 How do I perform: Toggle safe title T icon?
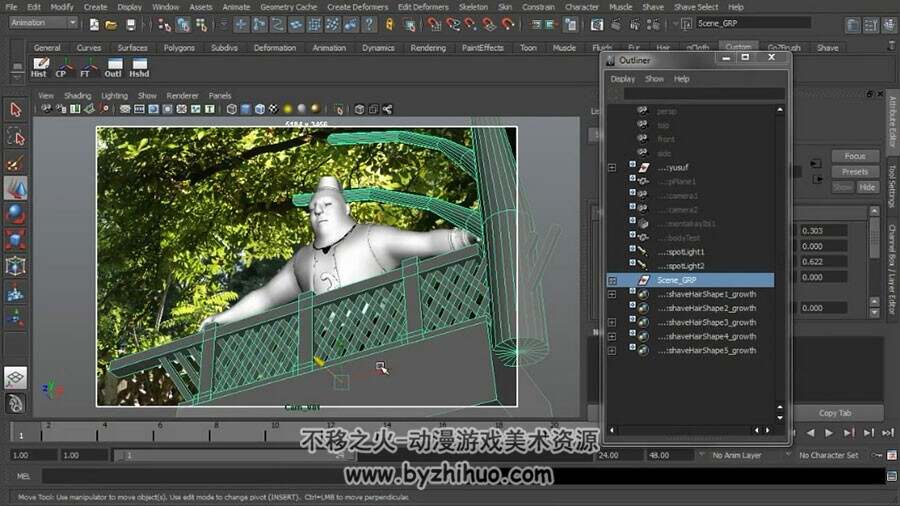pos(210,109)
